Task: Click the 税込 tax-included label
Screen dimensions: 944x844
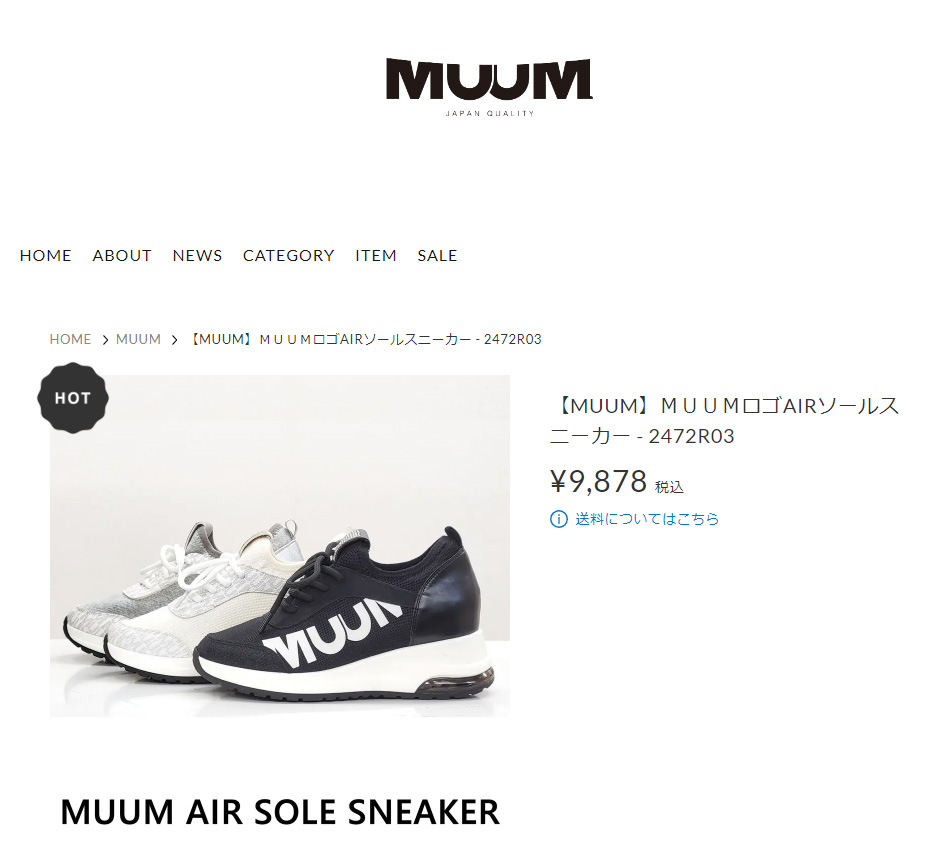Action: click(669, 487)
